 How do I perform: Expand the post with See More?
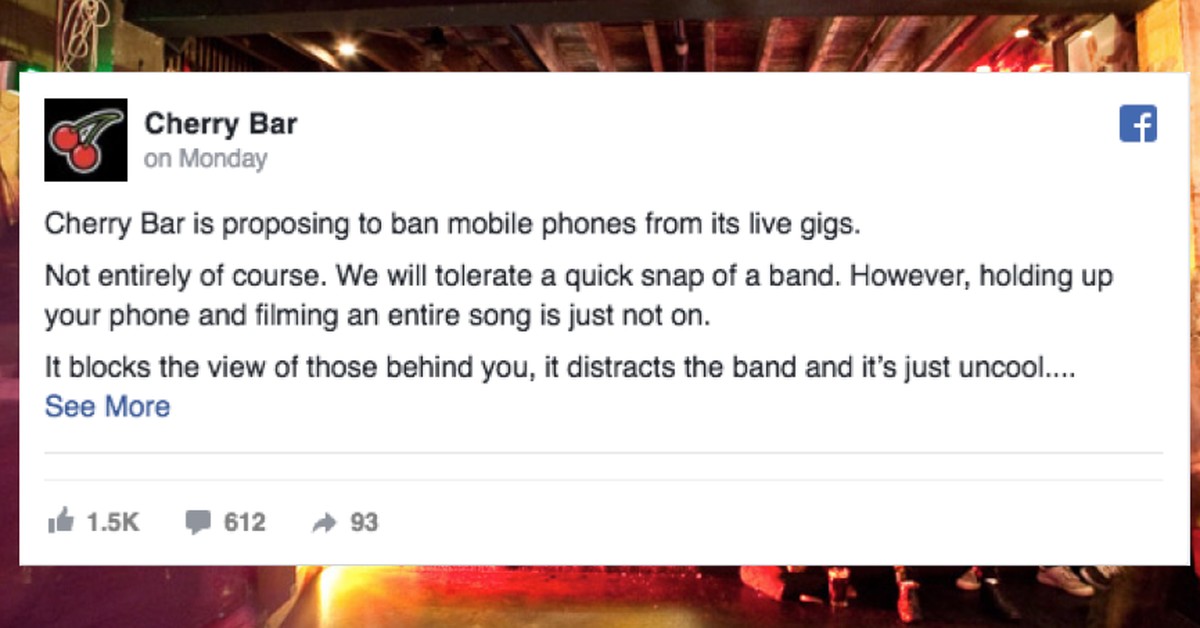107,407
